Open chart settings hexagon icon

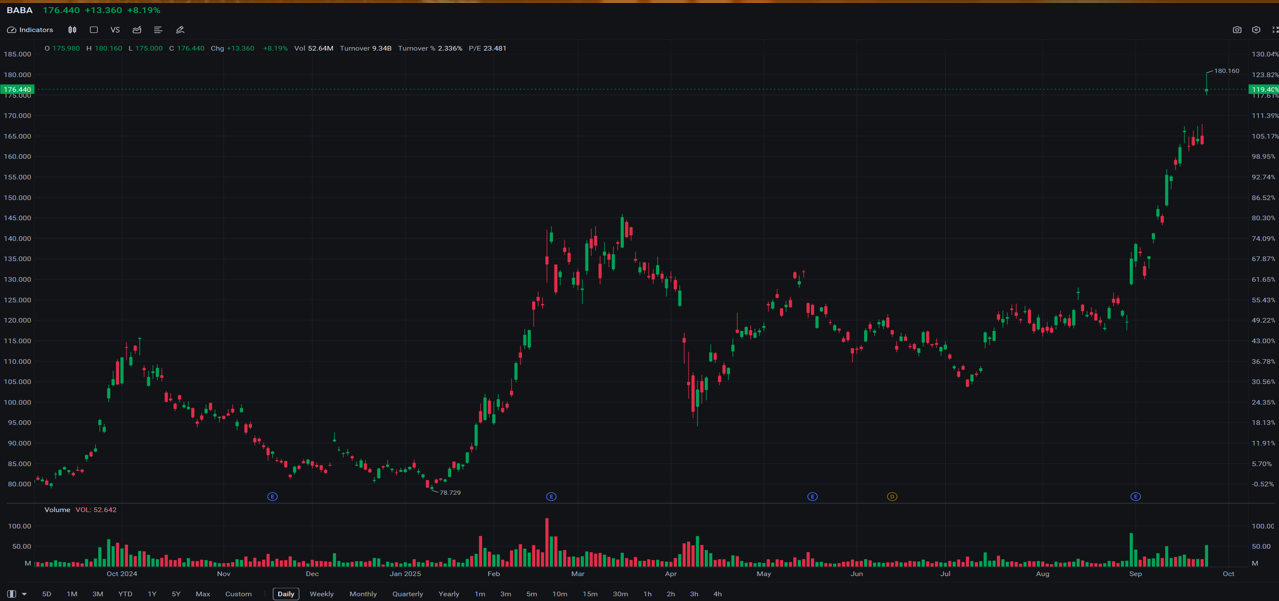[x=1256, y=30]
